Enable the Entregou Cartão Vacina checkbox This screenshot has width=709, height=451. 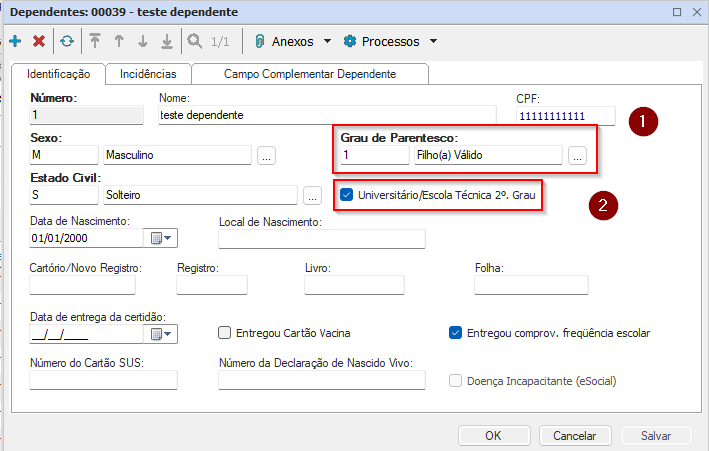[225, 333]
